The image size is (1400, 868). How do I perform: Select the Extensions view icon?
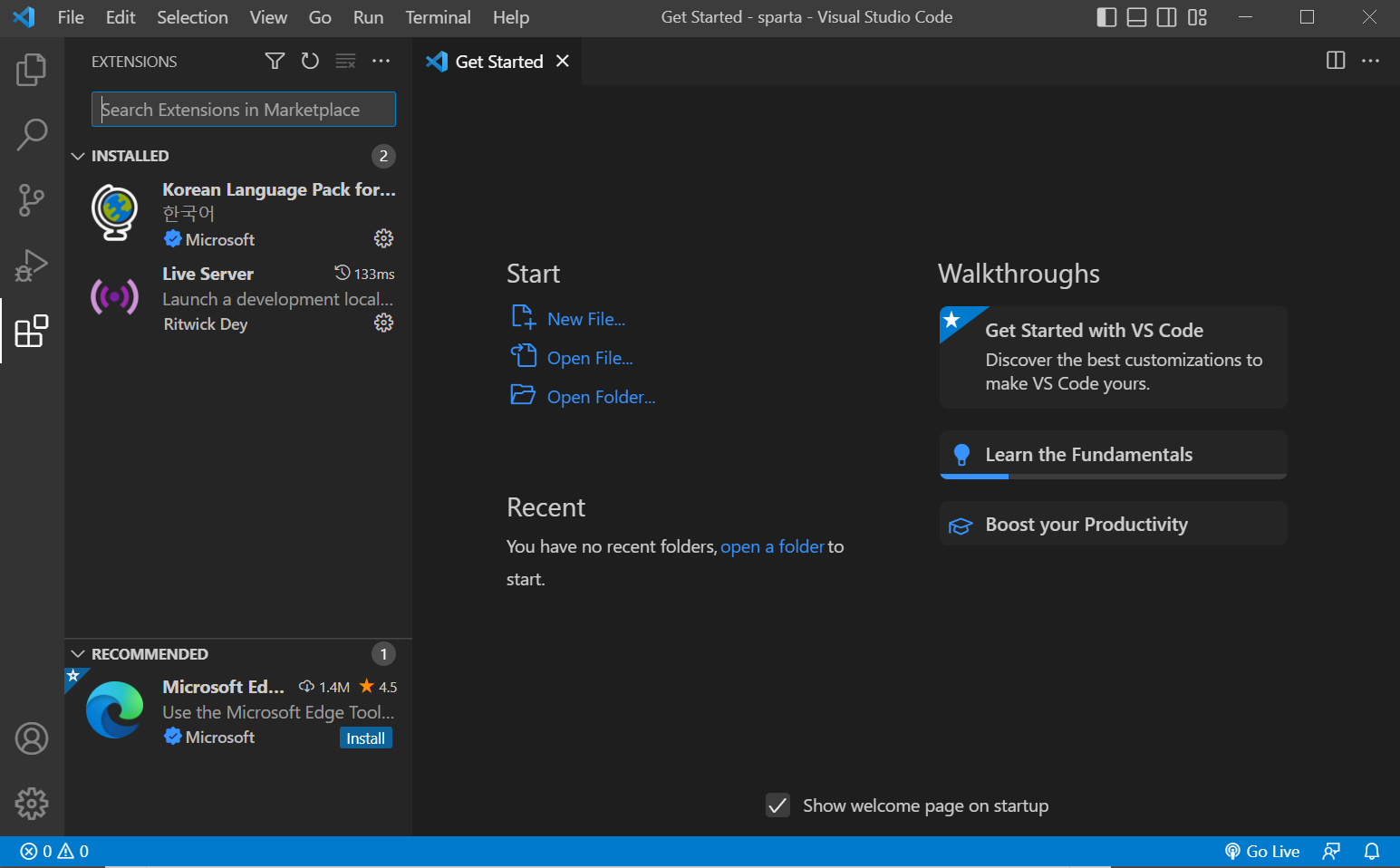point(32,331)
